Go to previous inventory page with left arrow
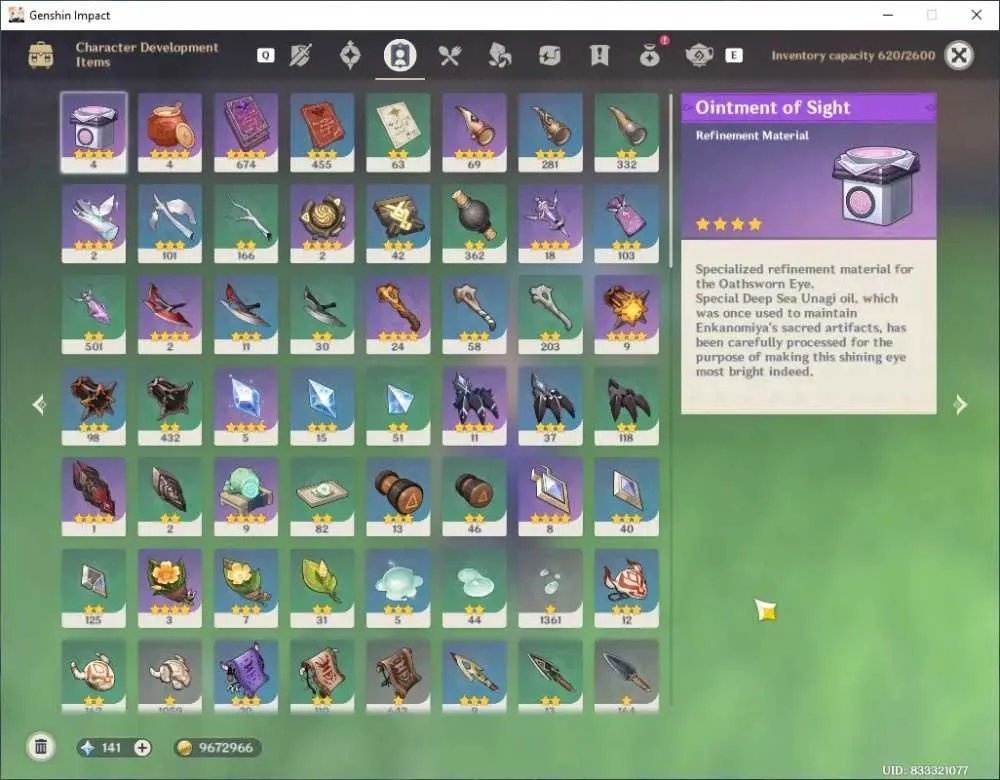The width and height of the screenshot is (1000, 780). point(40,404)
